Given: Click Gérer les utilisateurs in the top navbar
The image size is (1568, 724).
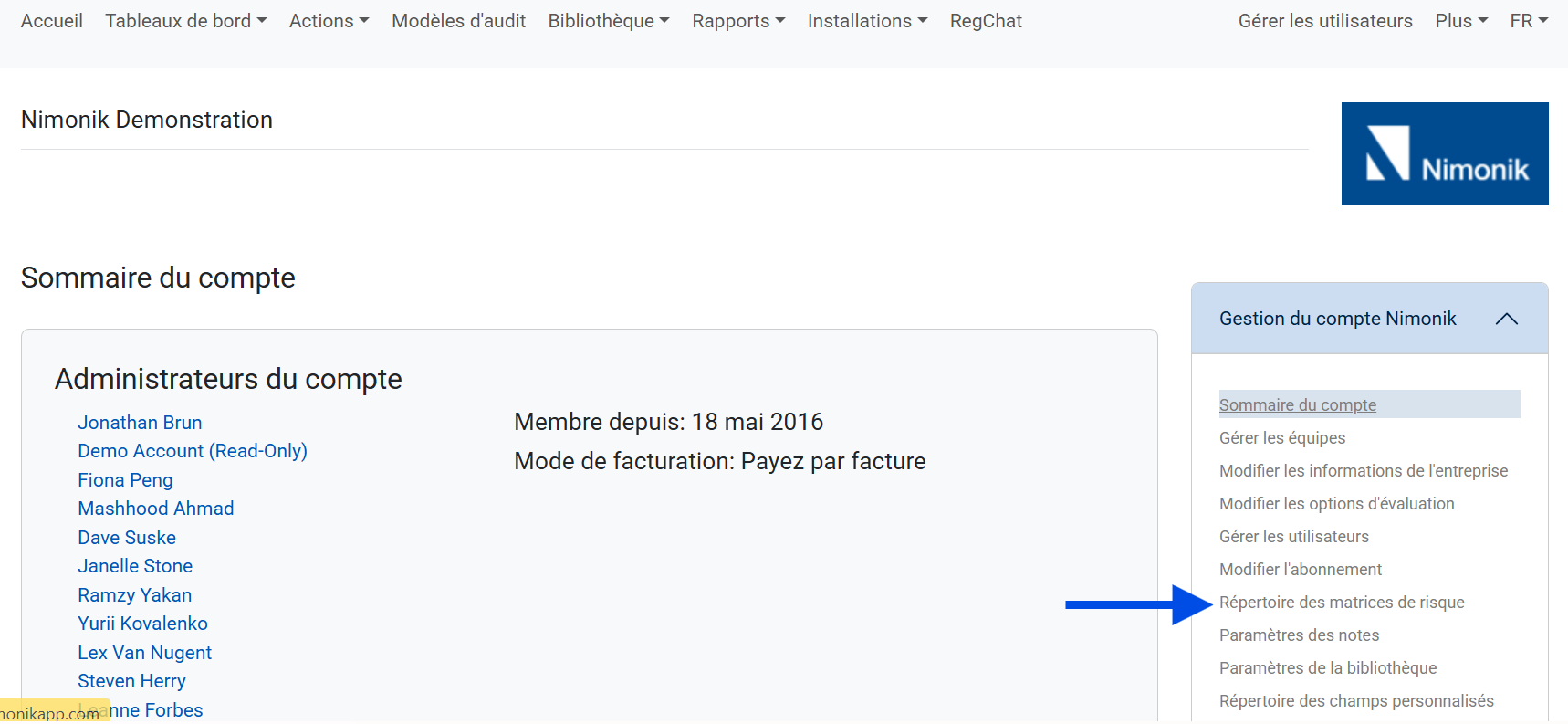Looking at the screenshot, I should (x=1325, y=21).
